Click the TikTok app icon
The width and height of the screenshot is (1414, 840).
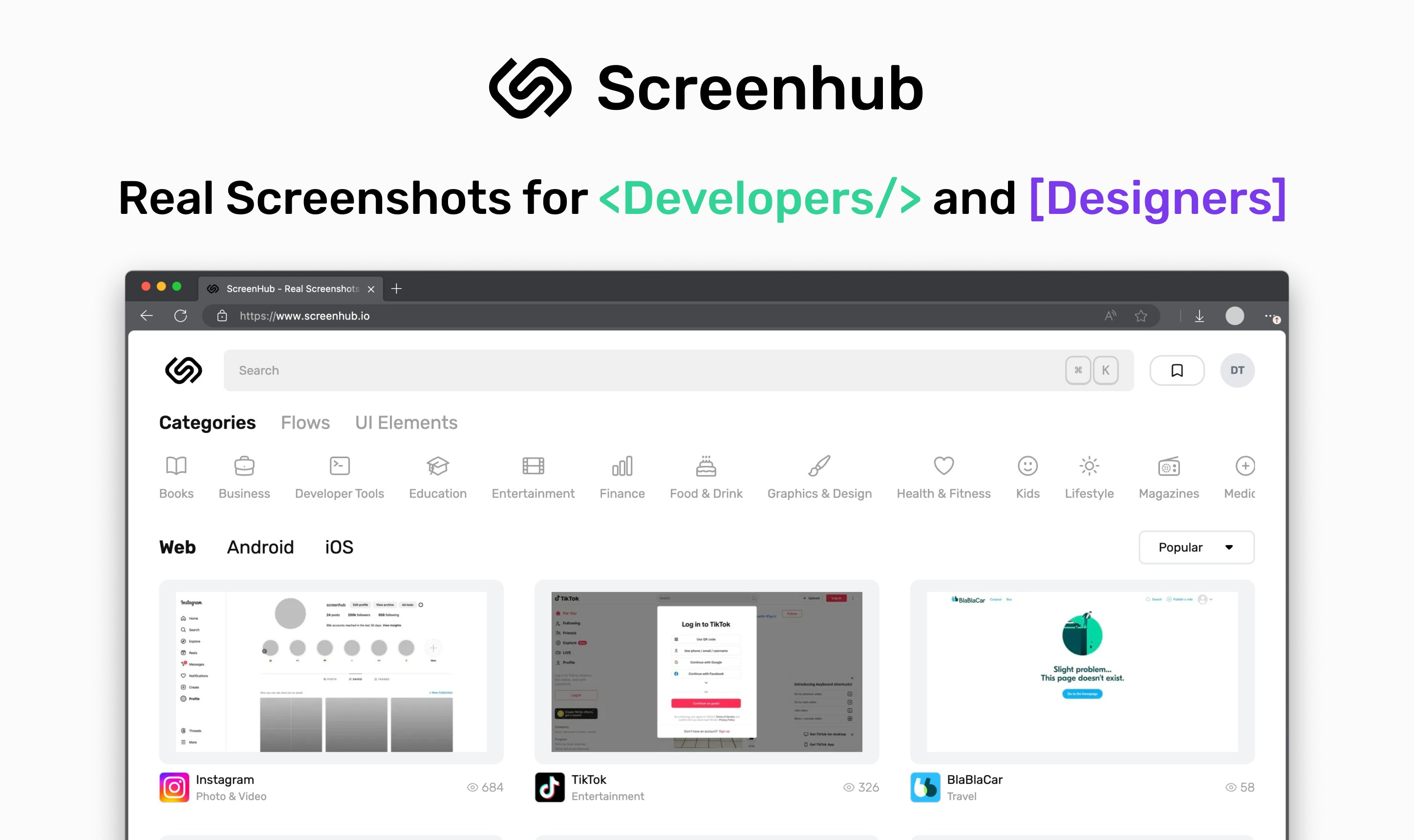(549, 787)
